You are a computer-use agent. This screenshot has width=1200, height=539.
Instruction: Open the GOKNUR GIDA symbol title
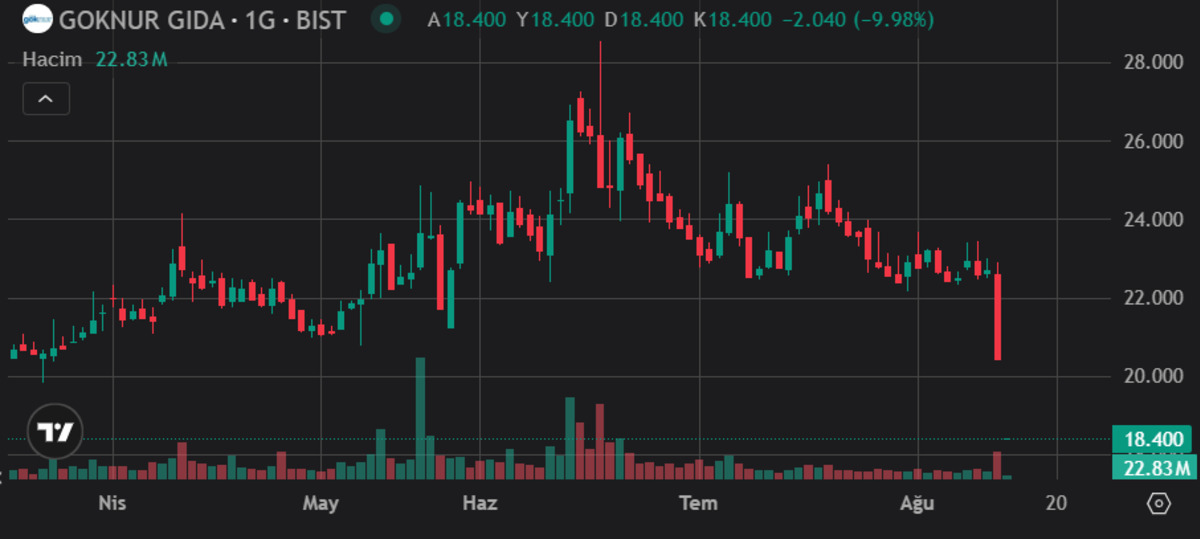point(202,19)
